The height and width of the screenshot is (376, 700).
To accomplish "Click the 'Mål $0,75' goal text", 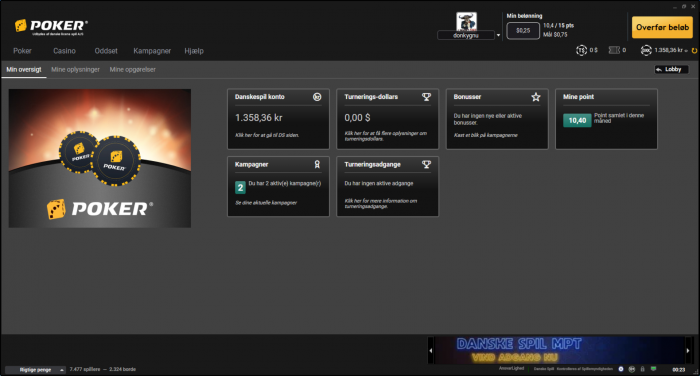I will coord(555,35).
